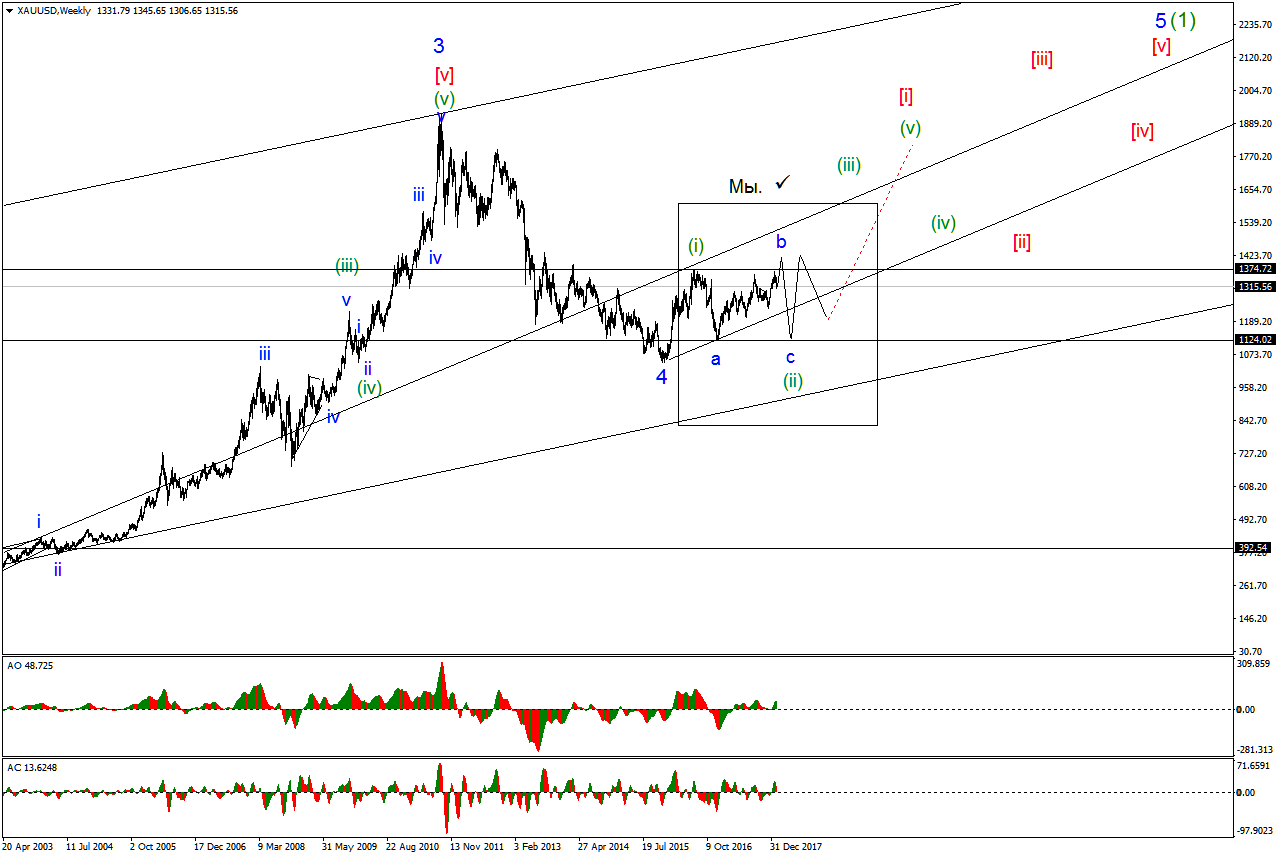Click the 261.70 price axis label
Screen dimensions: 1276x858
[x=1255, y=586]
